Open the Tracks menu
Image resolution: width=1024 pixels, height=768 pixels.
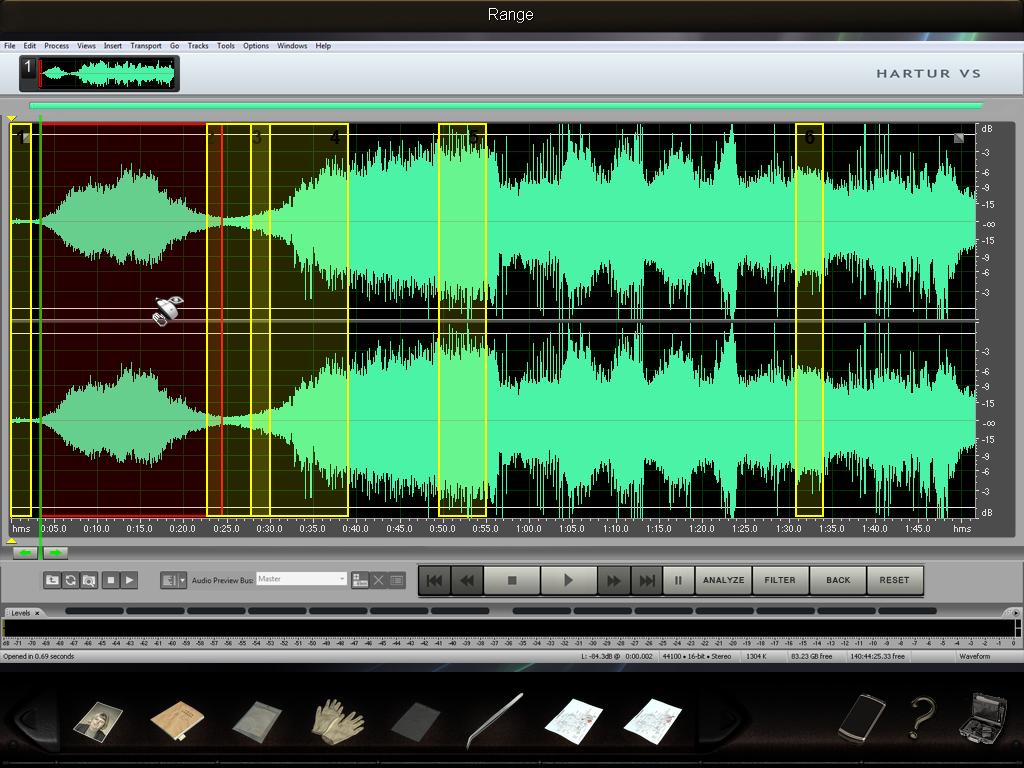coord(198,46)
